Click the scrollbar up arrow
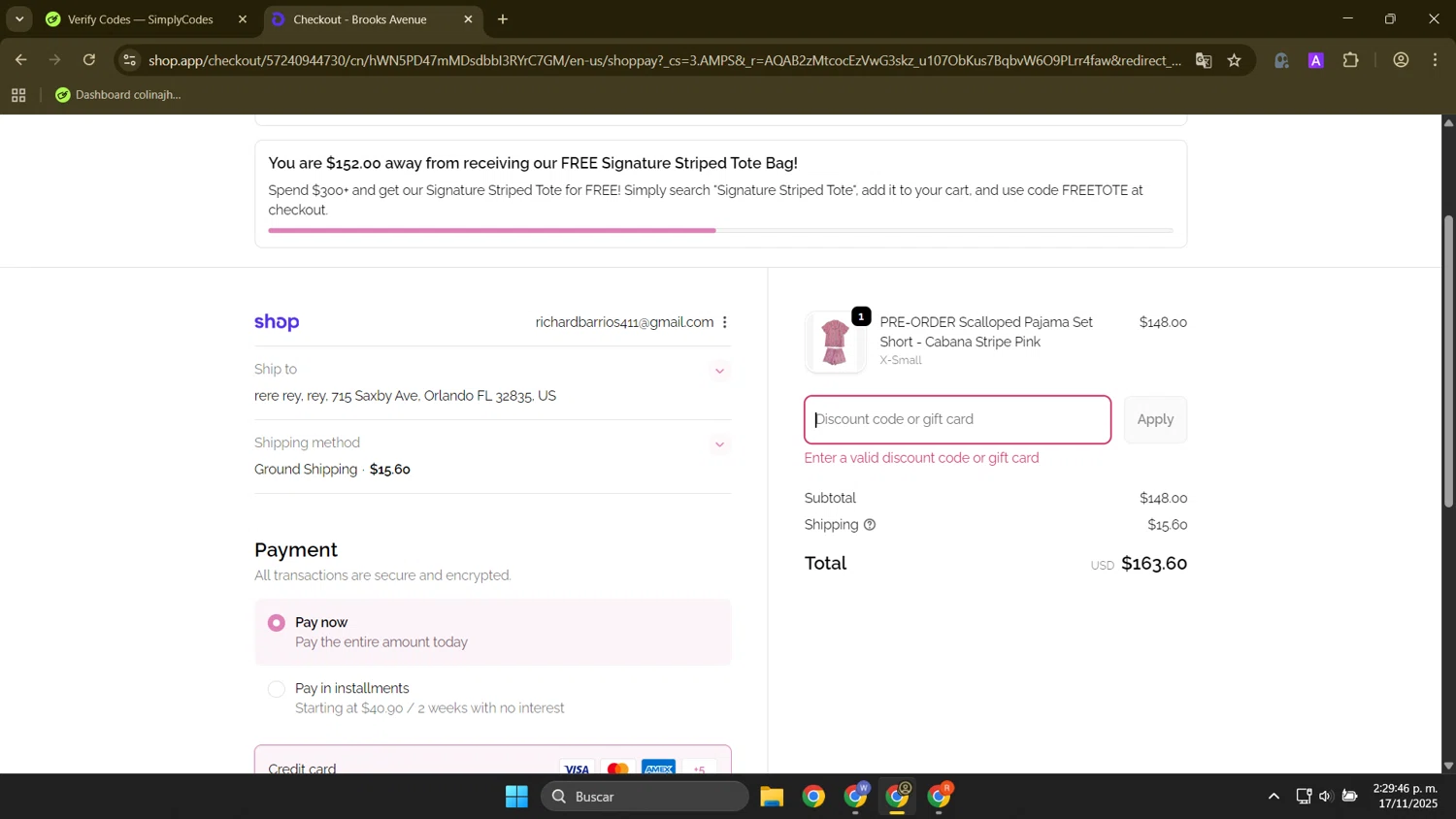 [1448, 122]
